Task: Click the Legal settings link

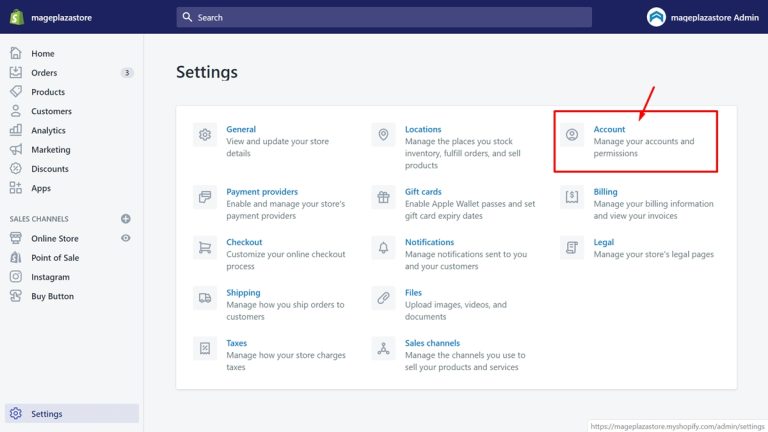Action: pos(604,242)
